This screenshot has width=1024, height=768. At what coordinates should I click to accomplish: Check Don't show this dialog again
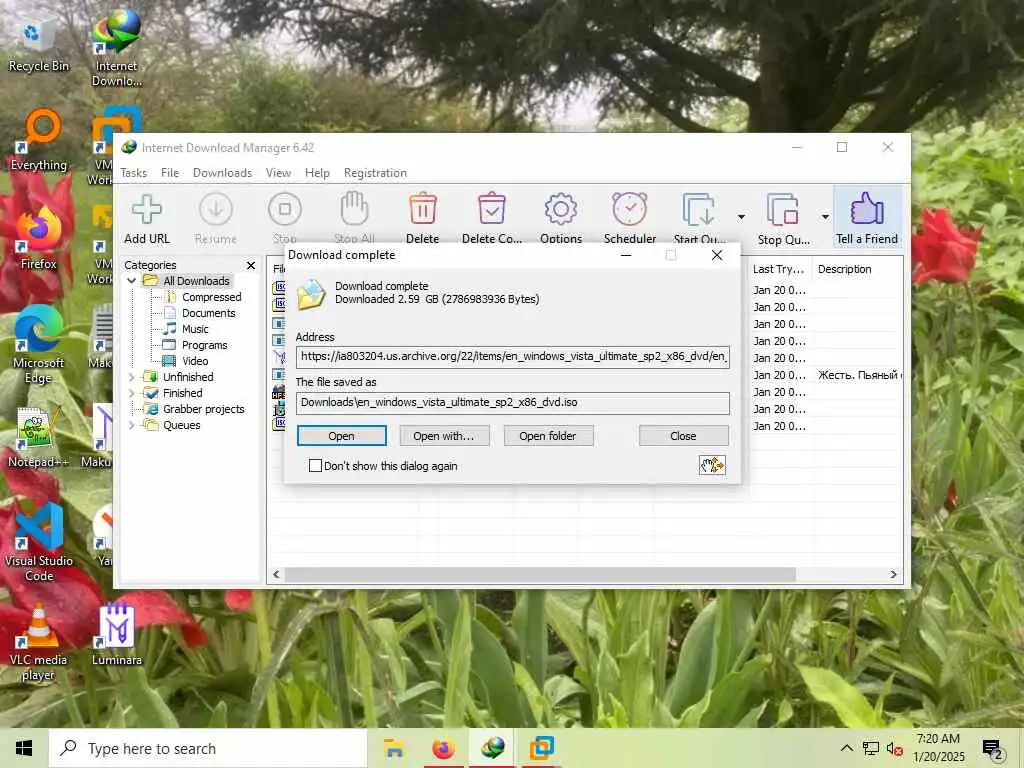[315, 466]
